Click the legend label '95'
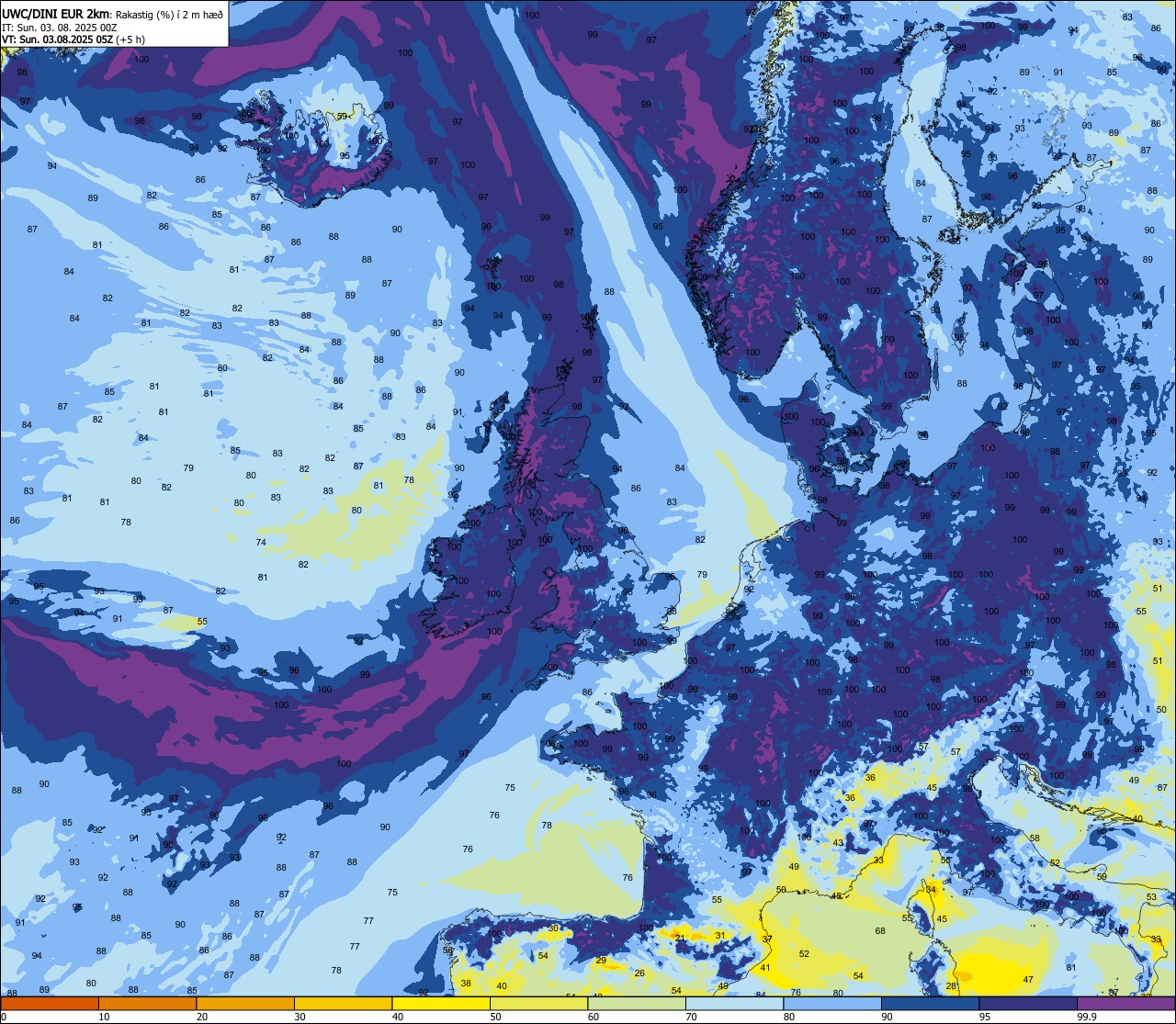This screenshot has height=1024, width=1176. point(986,1017)
